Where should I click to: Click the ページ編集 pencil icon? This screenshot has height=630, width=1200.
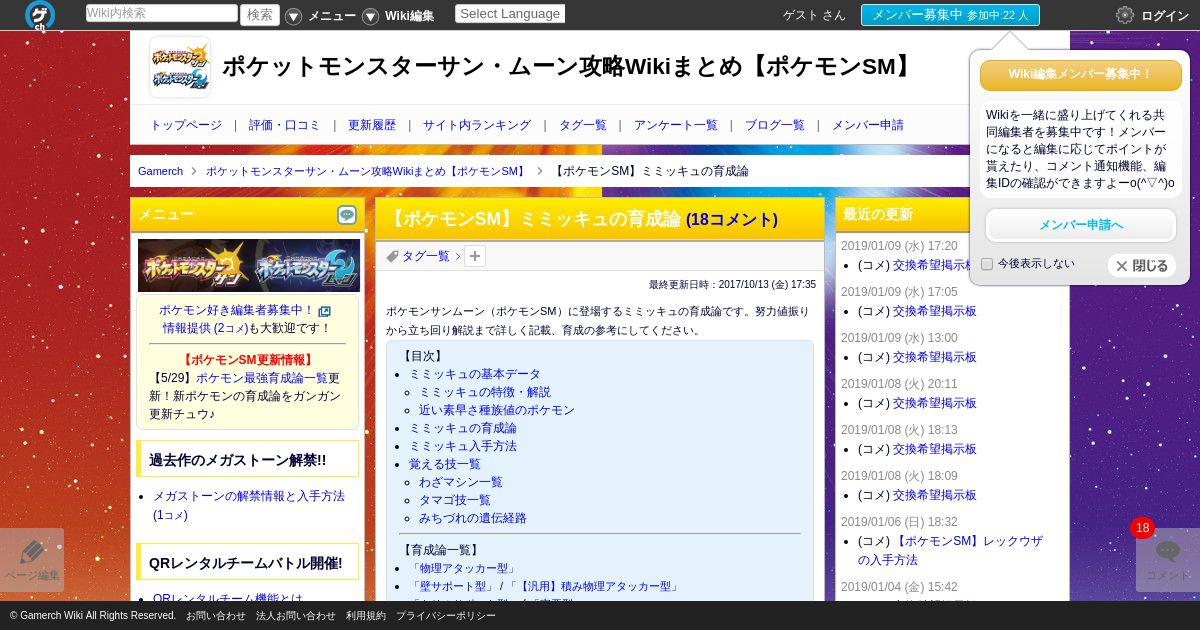(32, 559)
